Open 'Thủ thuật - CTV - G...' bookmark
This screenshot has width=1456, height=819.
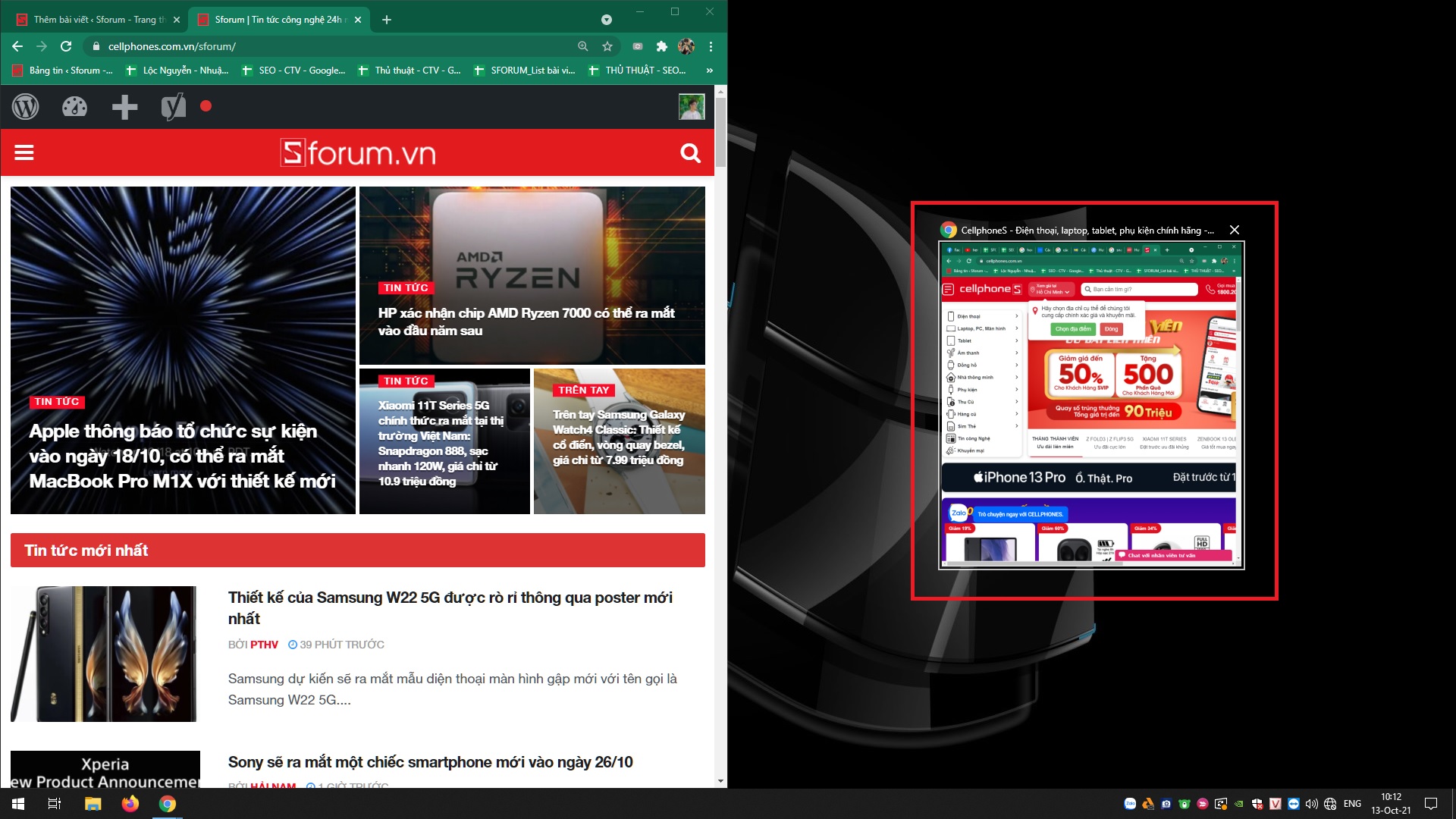point(409,71)
